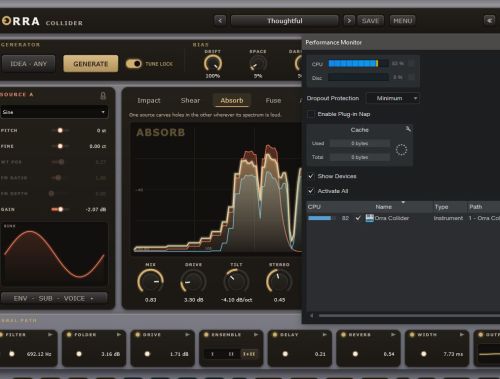Screen dimensions: 500x379
Task: Toggle the Width module power dot
Action: point(412,334)
